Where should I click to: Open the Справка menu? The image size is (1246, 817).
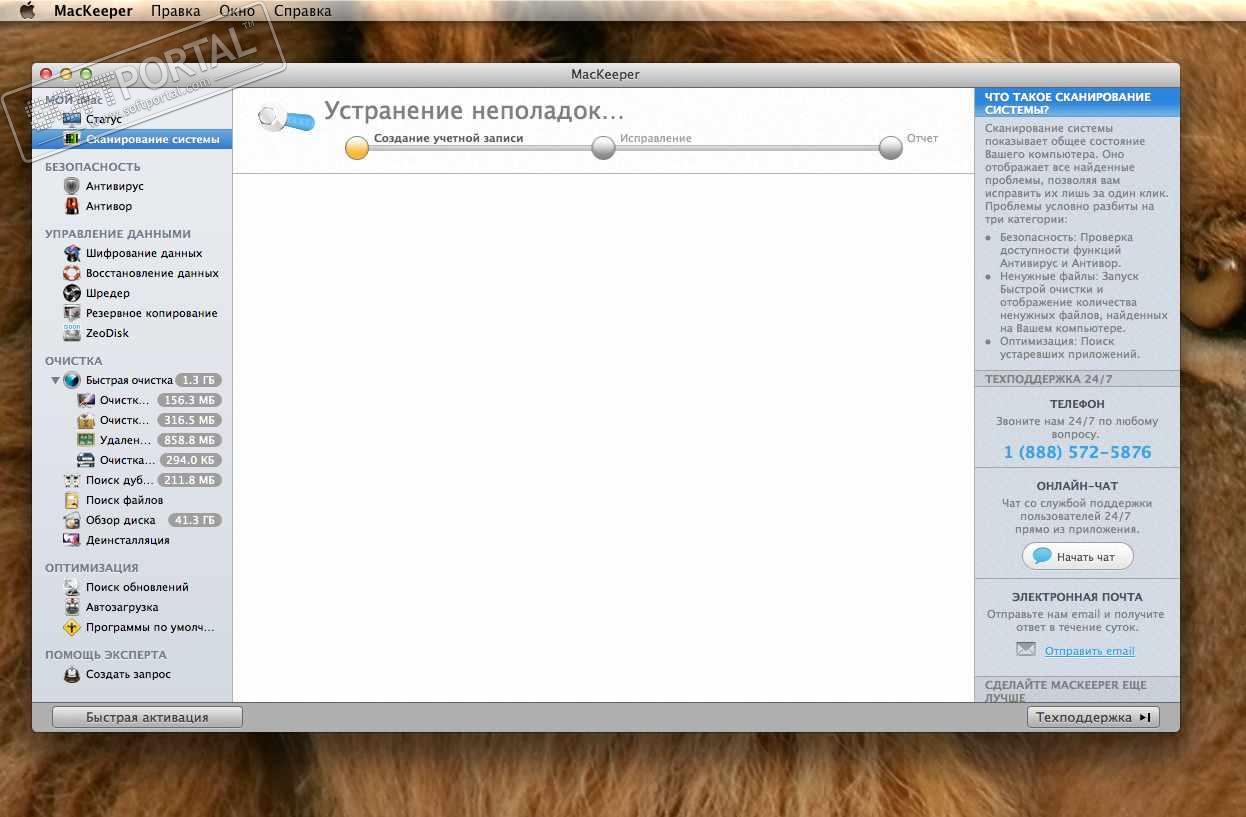click(x=302, y=11)
